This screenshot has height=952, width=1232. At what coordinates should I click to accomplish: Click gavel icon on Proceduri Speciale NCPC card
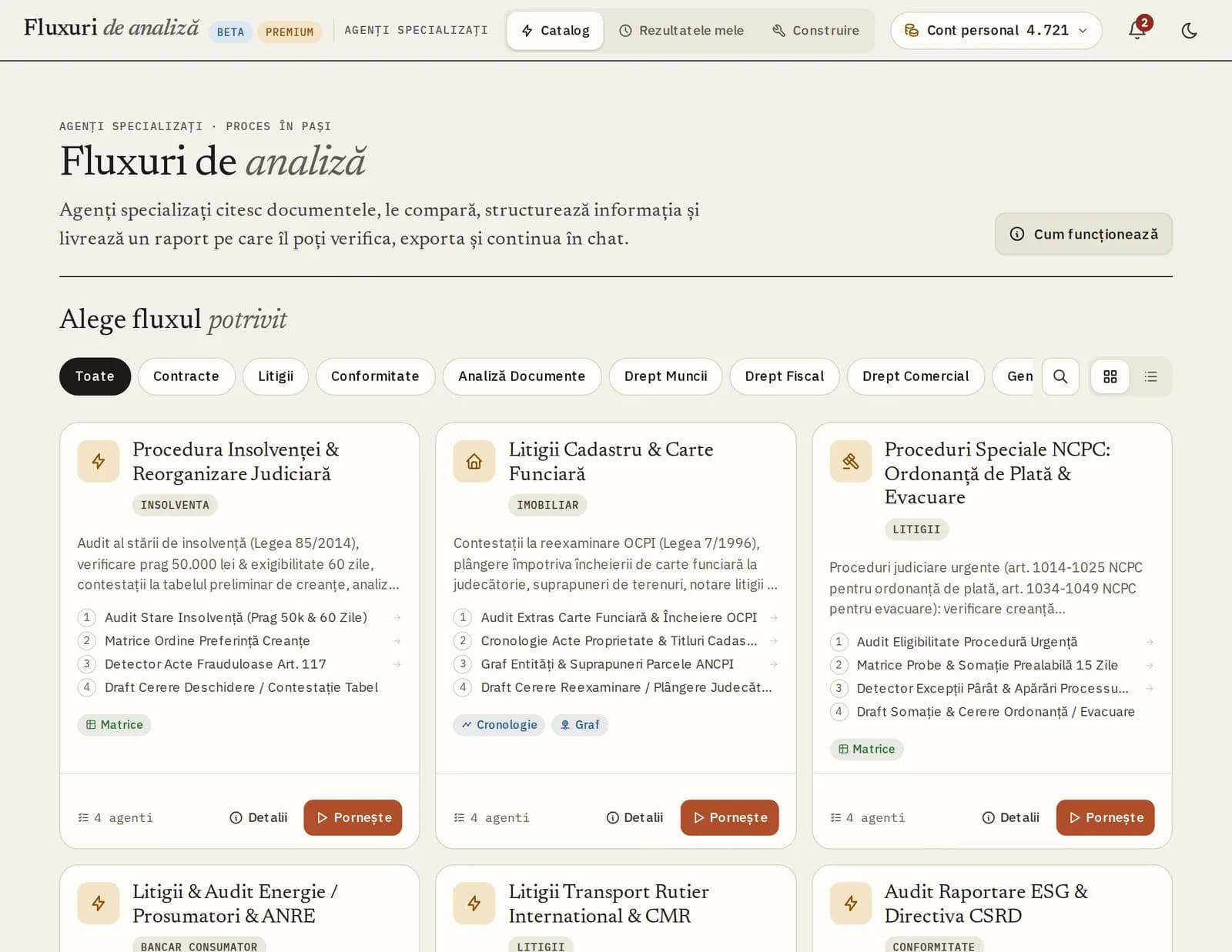coord(850,461)
